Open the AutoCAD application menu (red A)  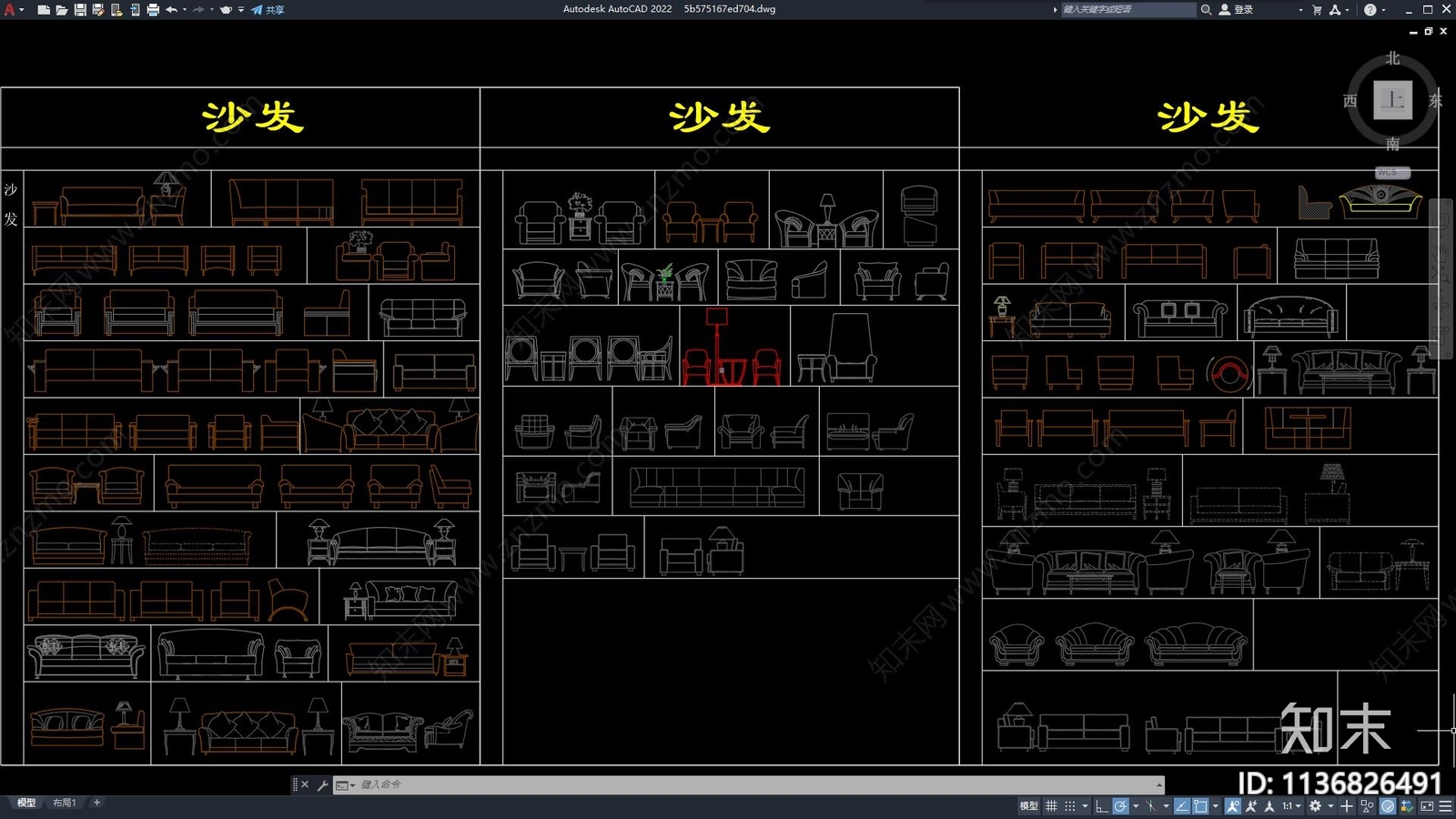[10, 9]
